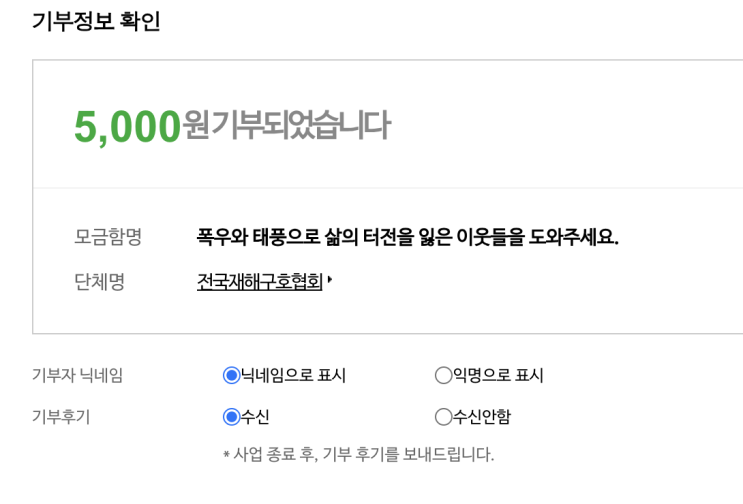Click the 닉네임으로 표시 label text
This screenshot has width=743, height=504.
[x=293, y=376]
